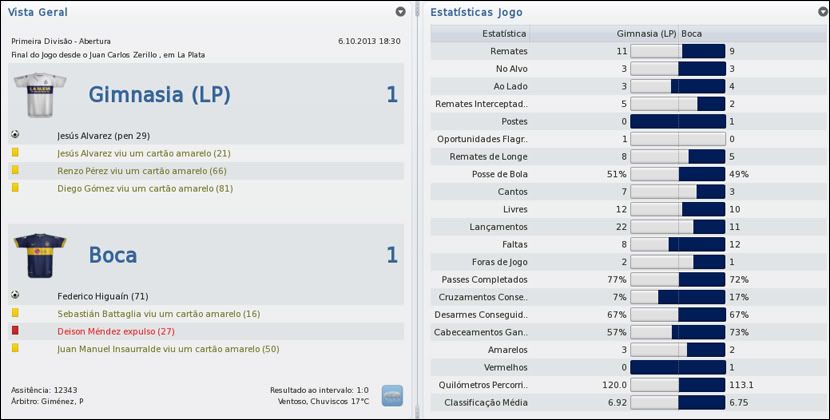The image size is (830, 420).
Task: Click Deison Méndez expulso event text
Action: [116, 331]
